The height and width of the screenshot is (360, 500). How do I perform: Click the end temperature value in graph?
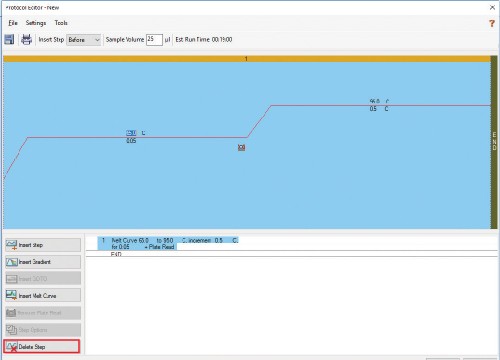coord(374,101)
